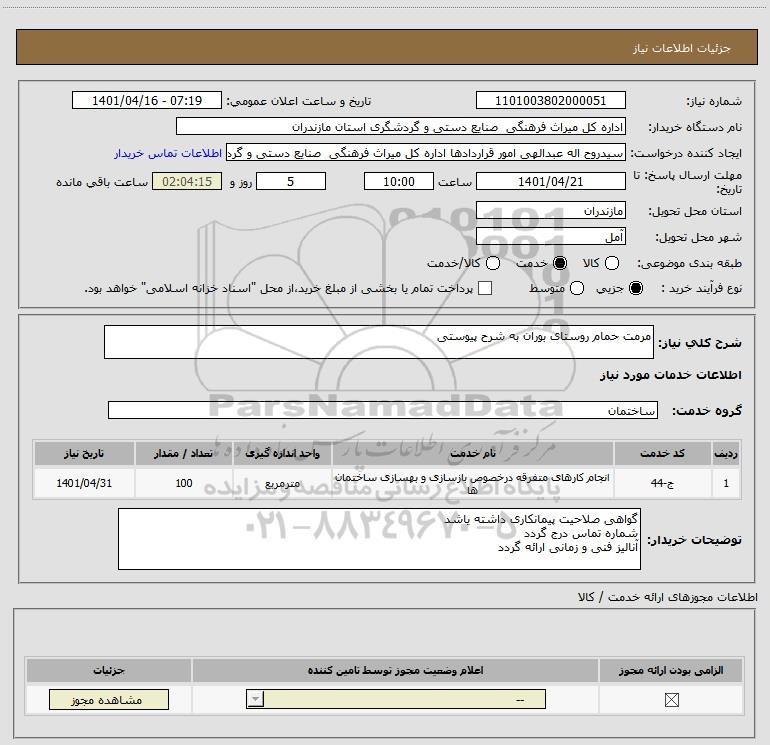Click the تعداد / مقدار column header
Screen dimensions: 770x745
click(x=184, y=453)
